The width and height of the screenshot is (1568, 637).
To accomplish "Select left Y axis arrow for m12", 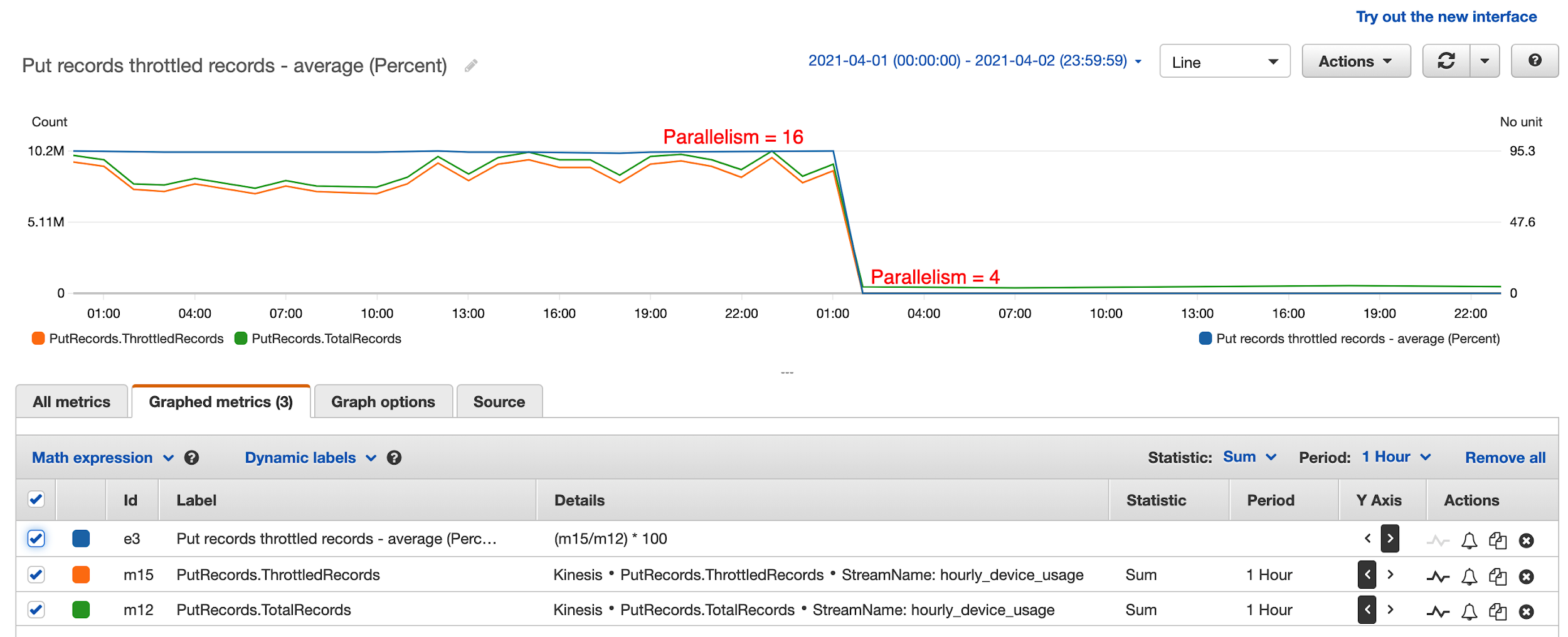I will (1367, 609).
